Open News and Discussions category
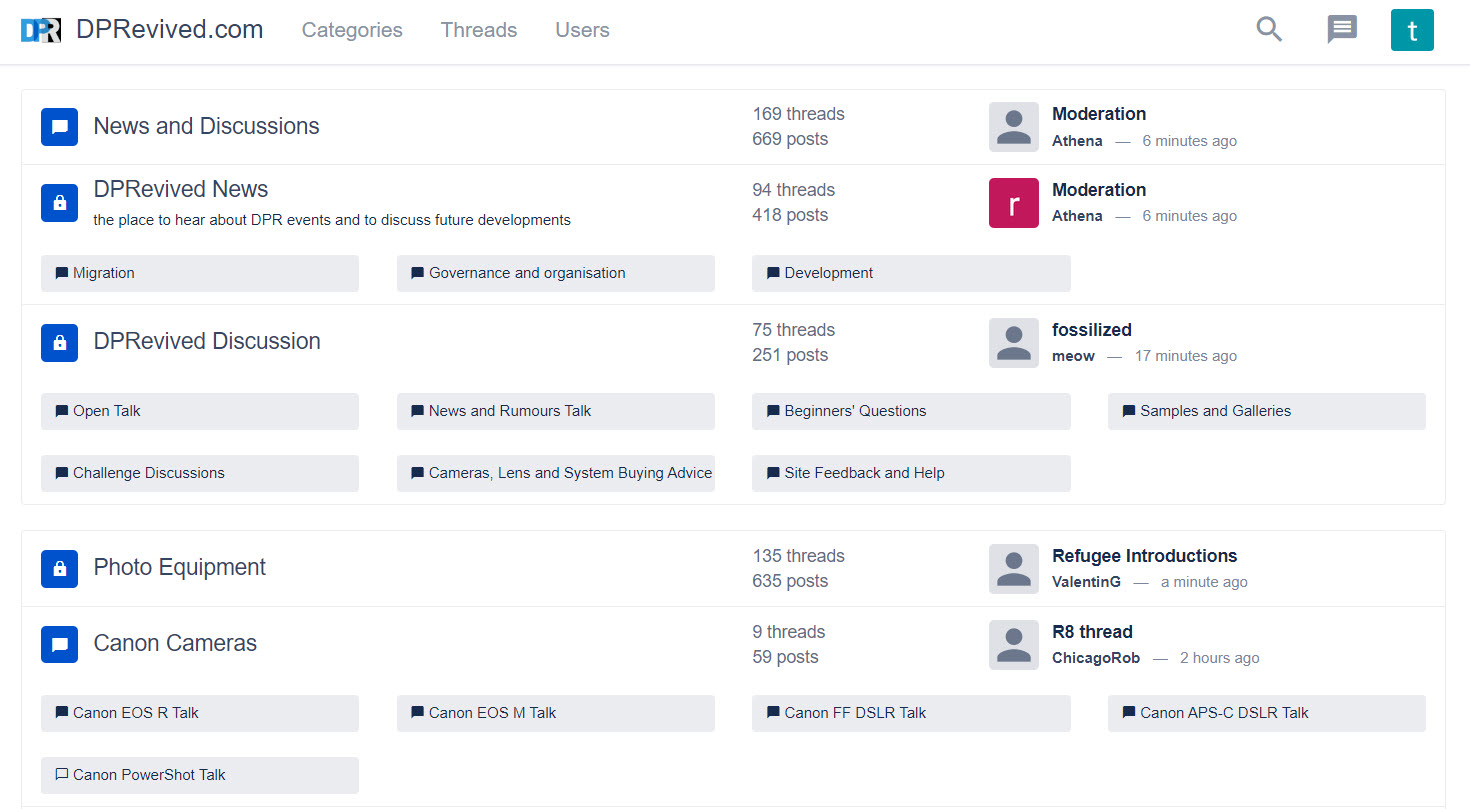 [x=206, y=126]
